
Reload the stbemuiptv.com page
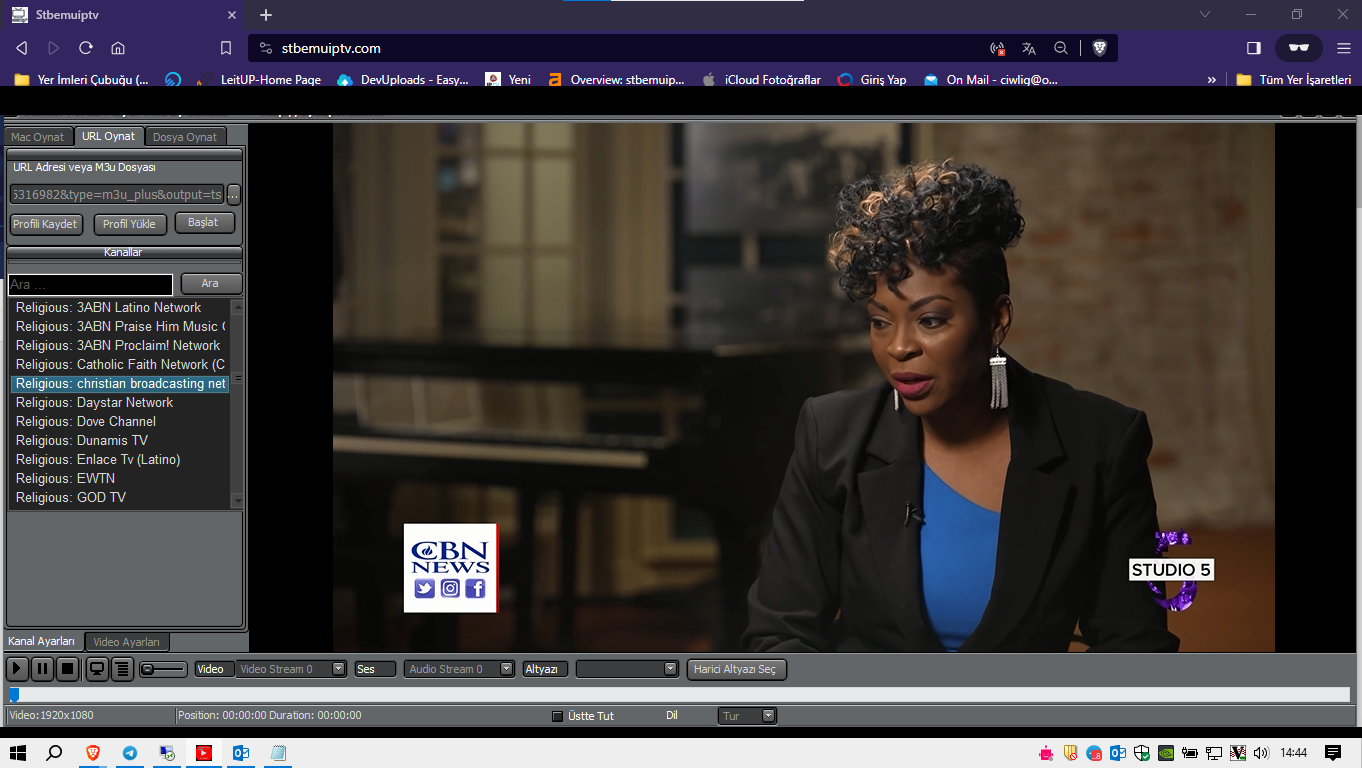click(86, 48)
